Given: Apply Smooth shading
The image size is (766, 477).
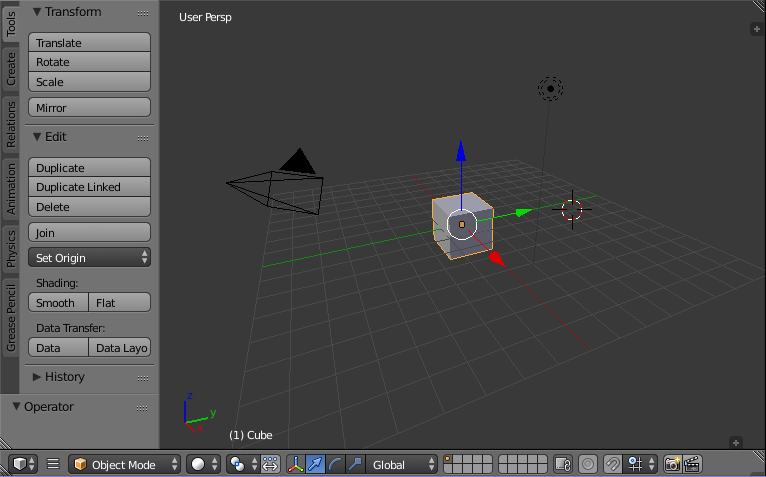Looking at the screenshot, I should (59, 303).
